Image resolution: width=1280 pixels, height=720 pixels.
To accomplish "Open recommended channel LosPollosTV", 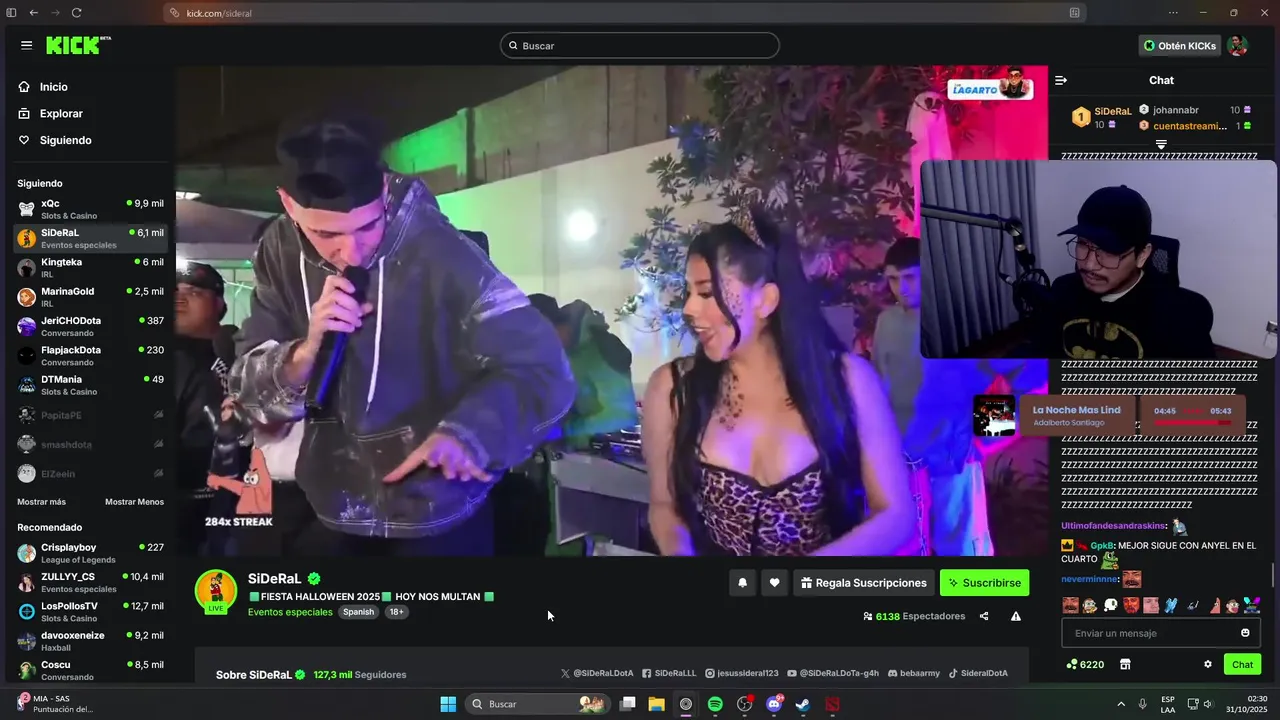I will 90,612.
